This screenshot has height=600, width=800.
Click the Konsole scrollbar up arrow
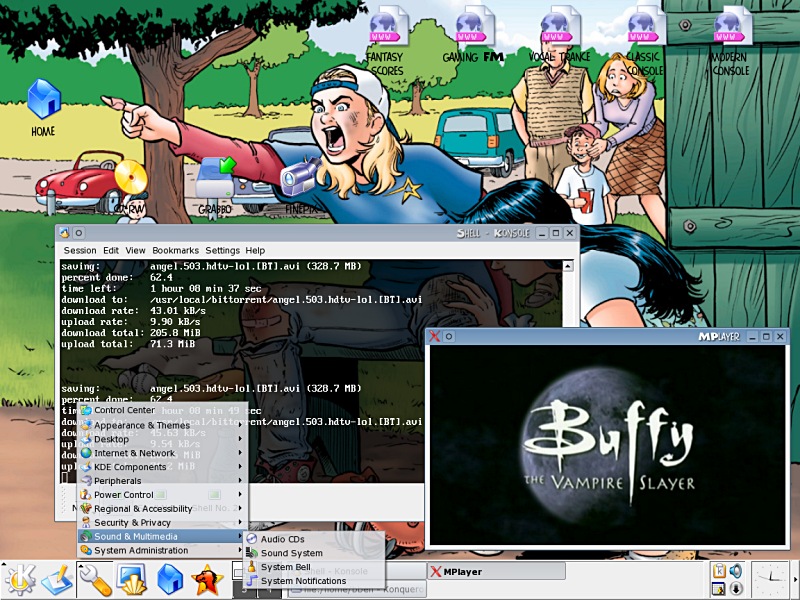(568, 266)
